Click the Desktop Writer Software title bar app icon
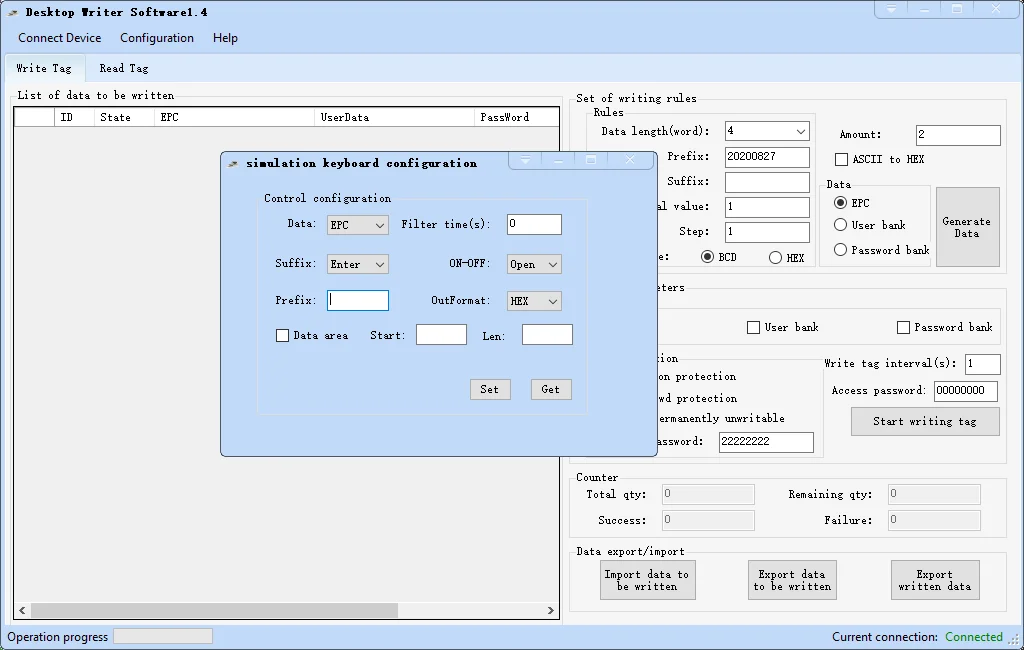 (x=13, y=13)
